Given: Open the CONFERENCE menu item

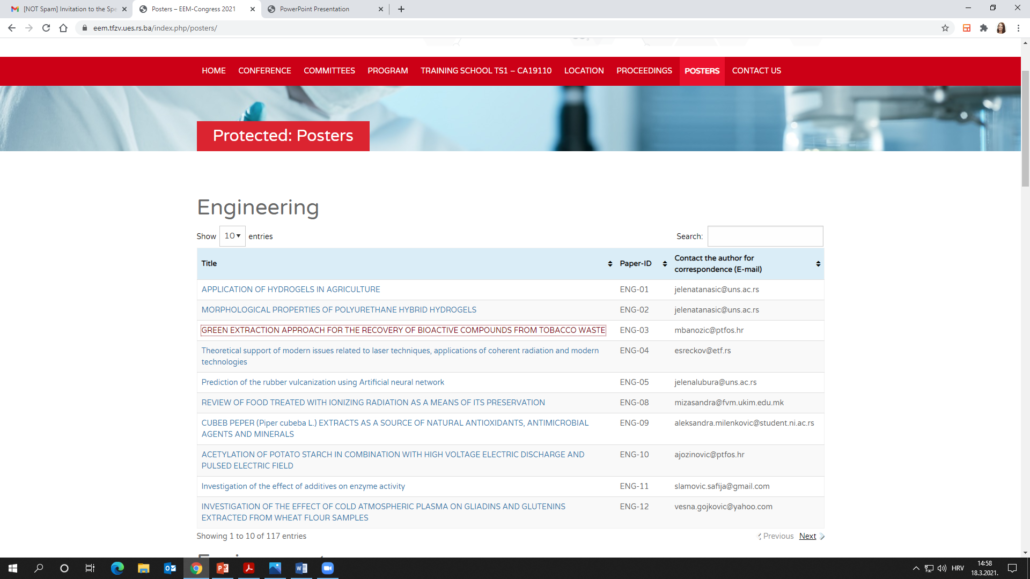Looking at the screenshot, I should [x=264, y=71].
